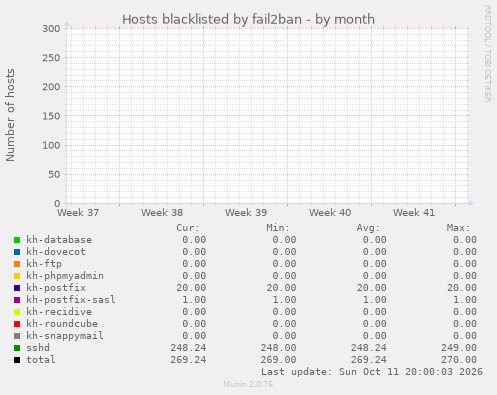This screenshot has height=395, width=497.
Task: Click the 150 y-axis tick label
Action: click(51, 116)
